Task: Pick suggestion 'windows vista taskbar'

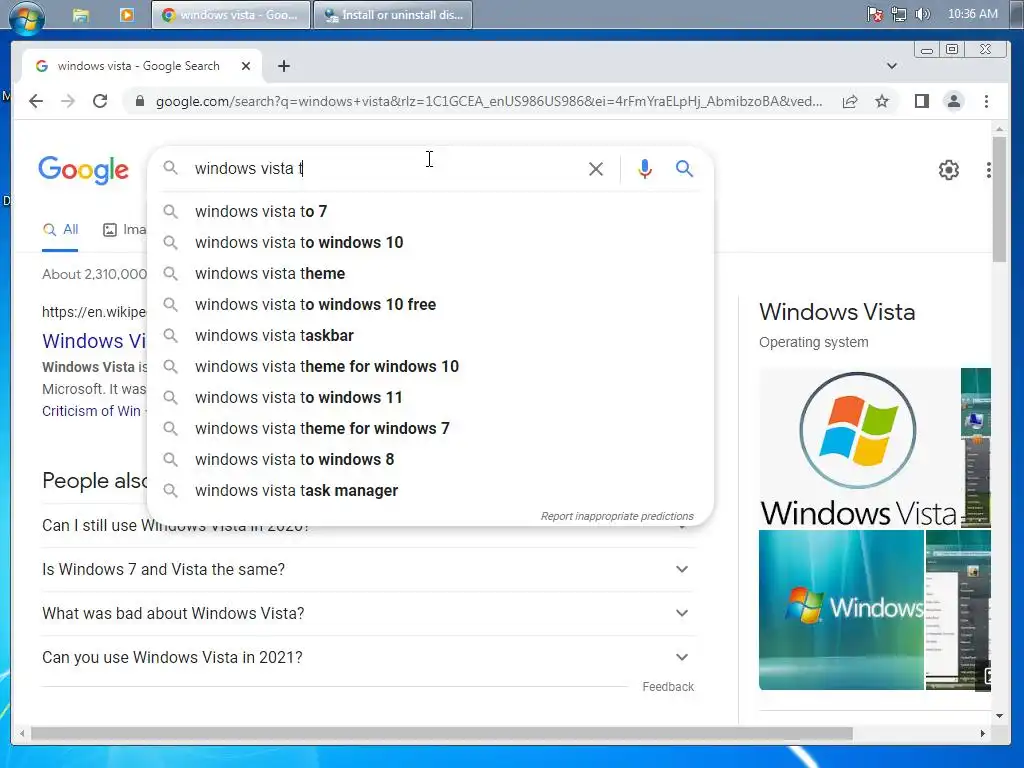Action: (431, 336)
